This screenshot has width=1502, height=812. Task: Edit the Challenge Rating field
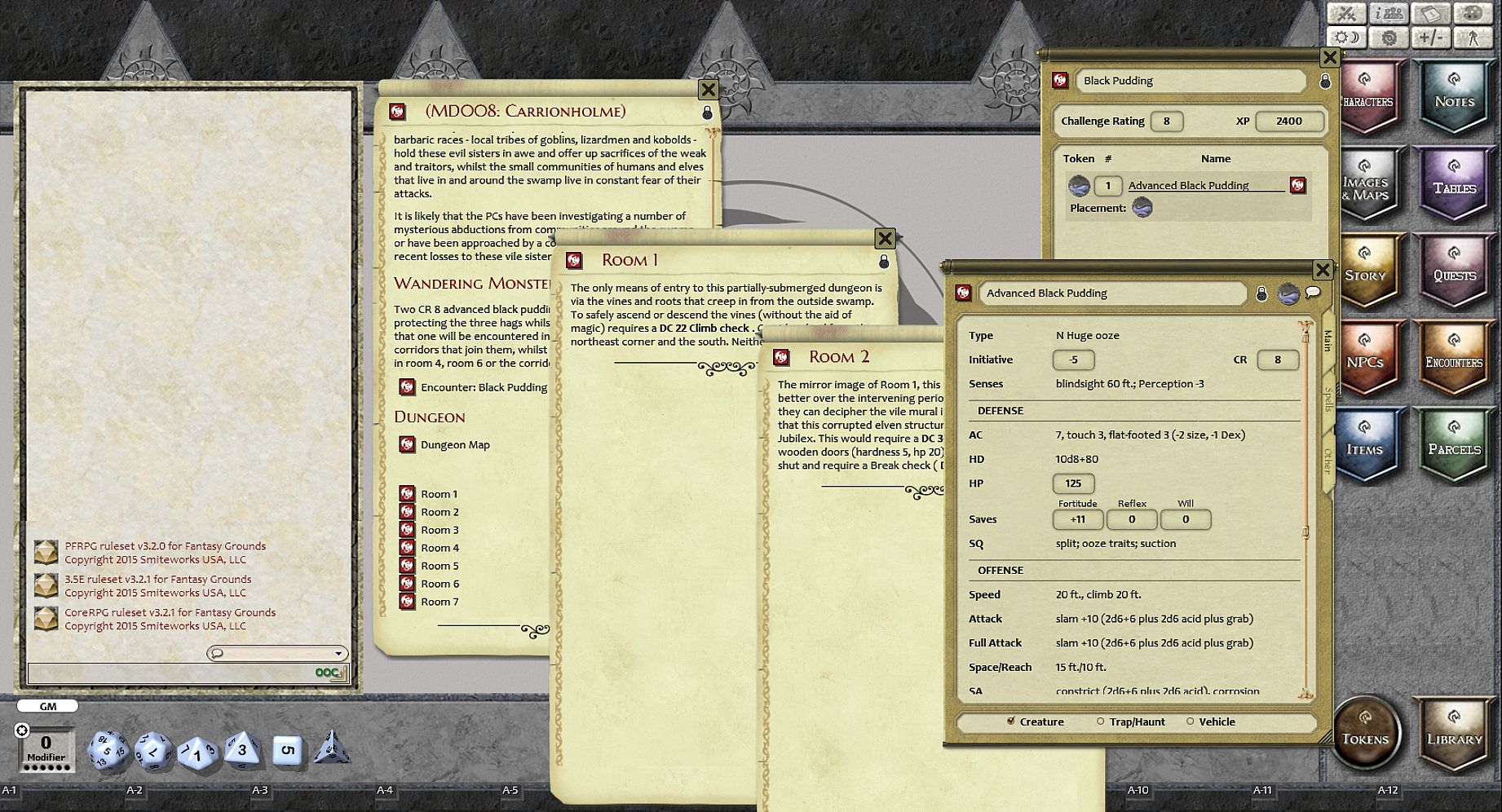[1167, 121]
